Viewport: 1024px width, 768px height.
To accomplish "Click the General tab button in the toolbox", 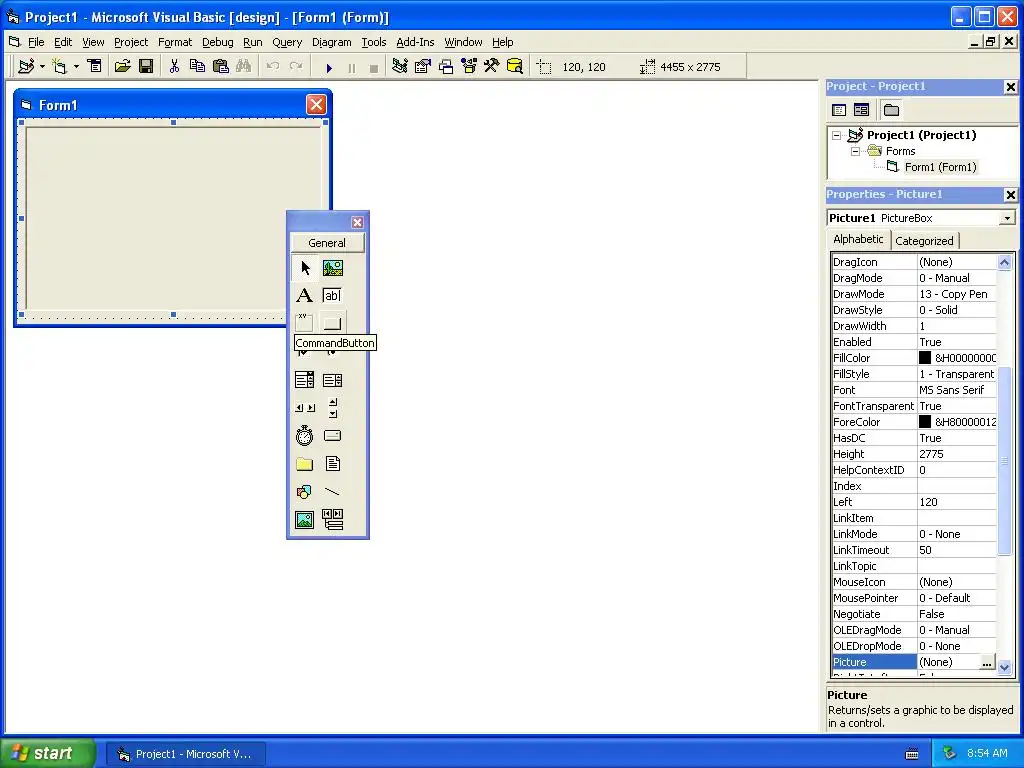I will (327, 243).
